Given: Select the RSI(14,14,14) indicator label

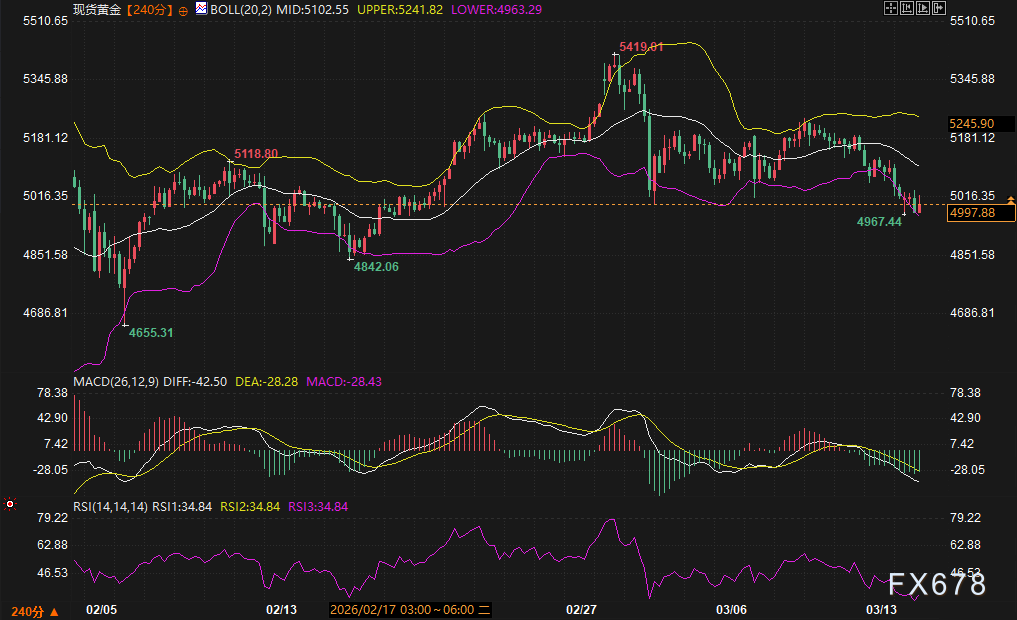Looking at the screenshot, I should coord(111,507).
